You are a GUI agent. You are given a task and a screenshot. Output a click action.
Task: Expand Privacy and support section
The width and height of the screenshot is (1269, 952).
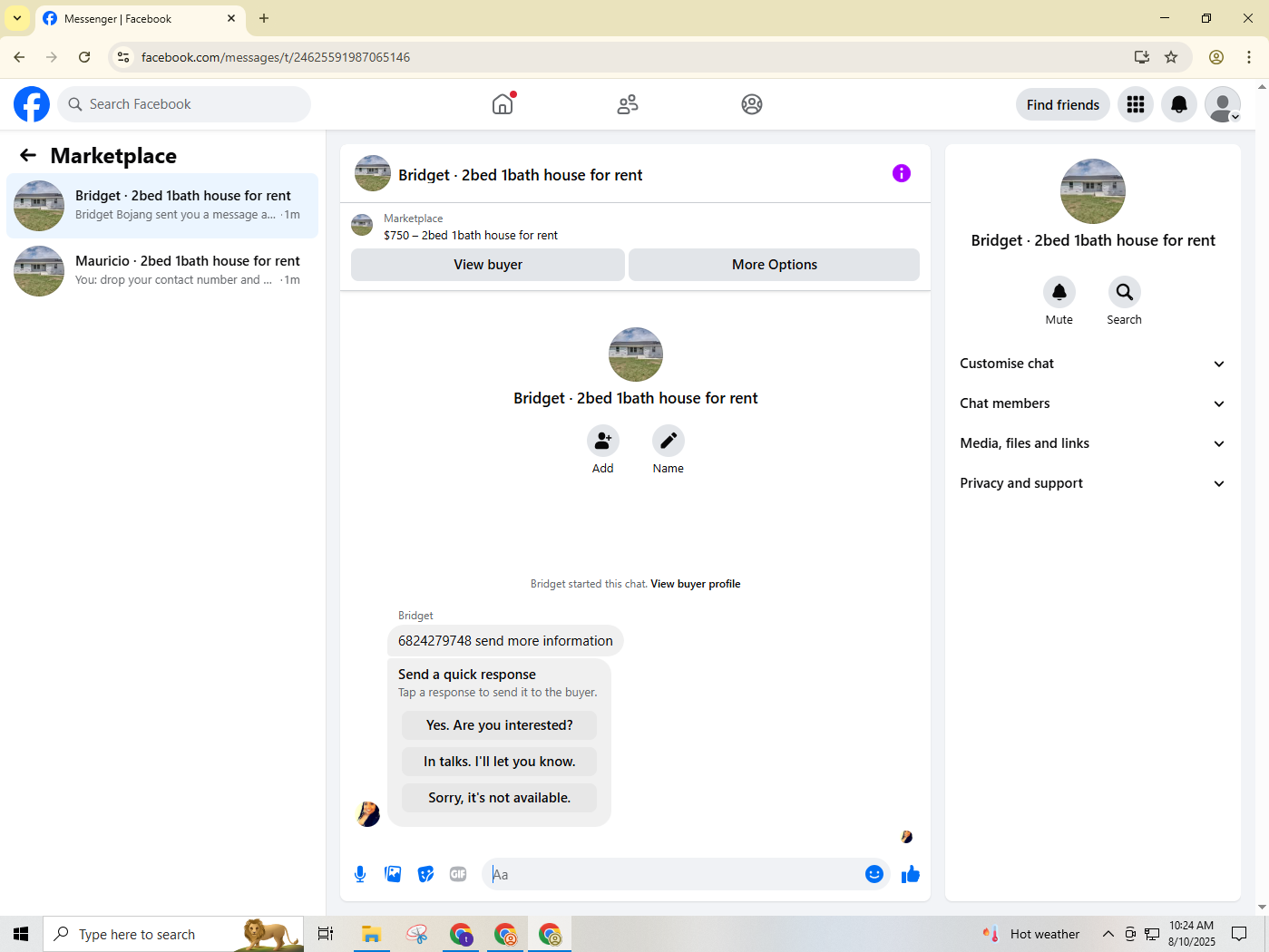click(1093, 483)
